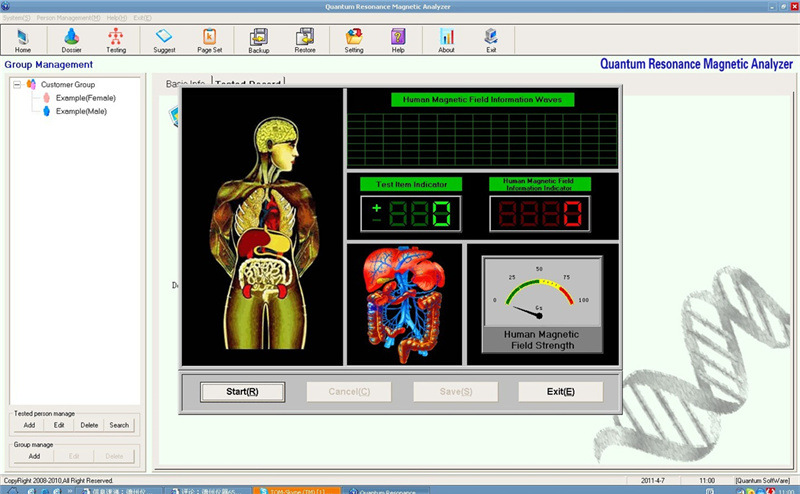The height and width of the screenshot is (494, 800).
Task: Collapse the Customer Group tree node
Action: click(x=18, y=84)
